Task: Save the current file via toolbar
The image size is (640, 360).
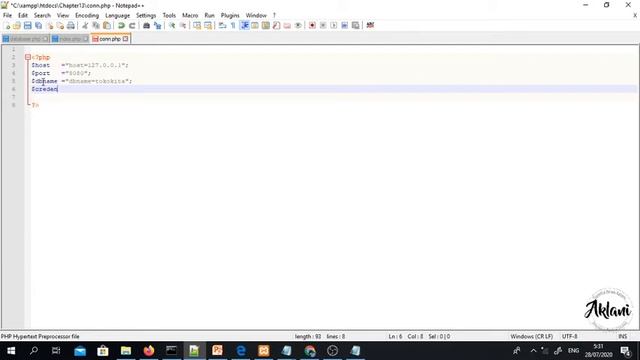Action: tap(27, 26)
